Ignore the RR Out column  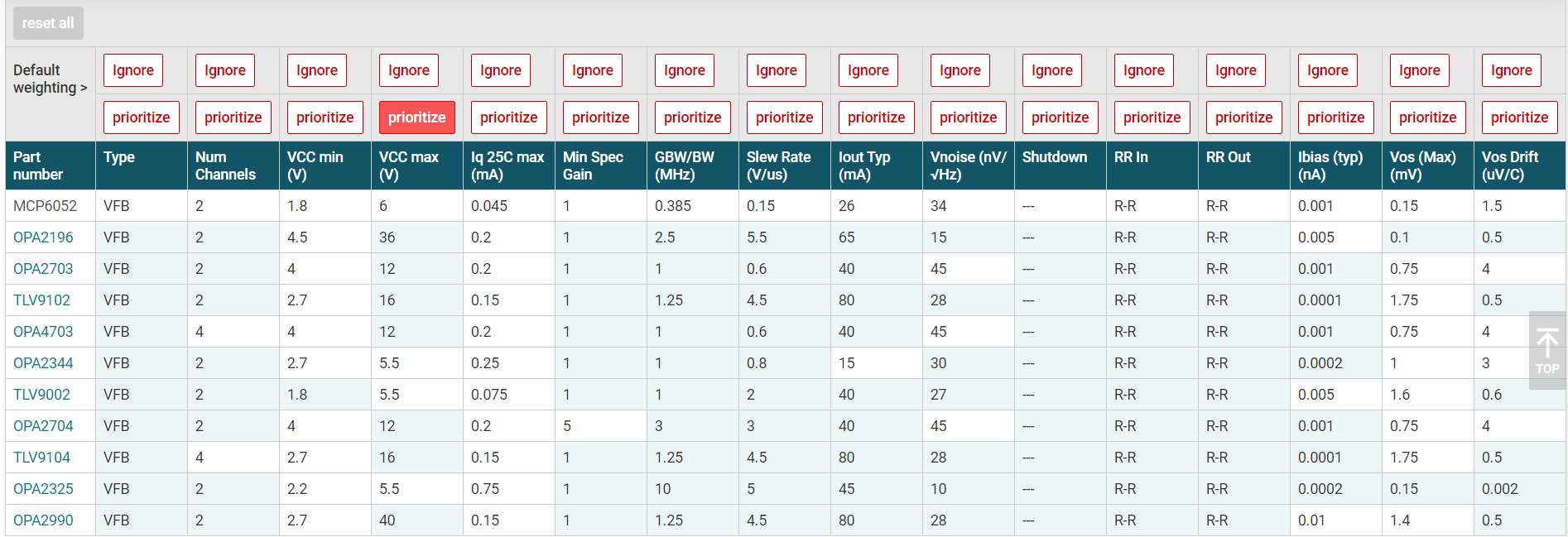pos(1235,70)
